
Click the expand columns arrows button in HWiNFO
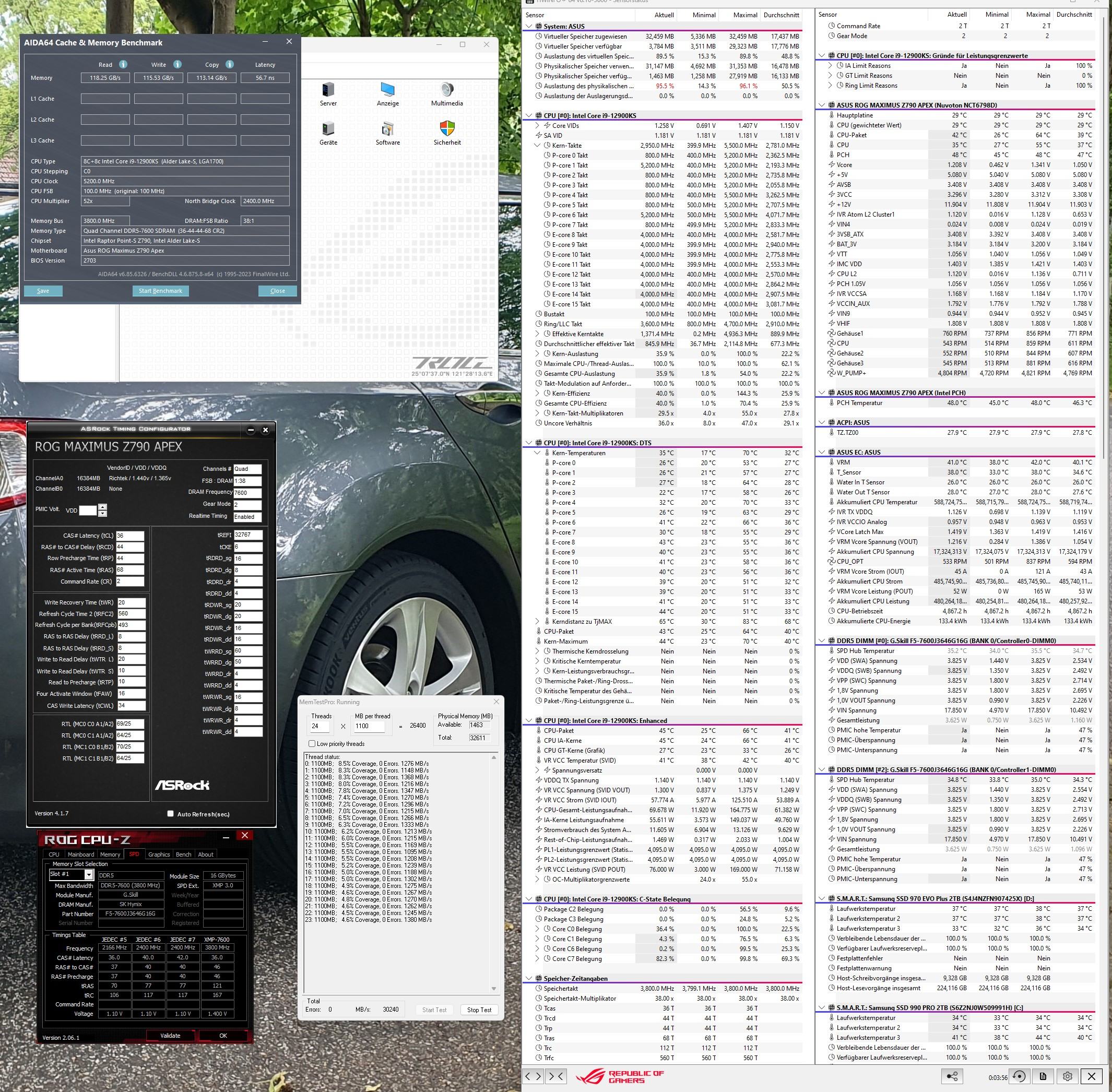(x=534, y=1076)
